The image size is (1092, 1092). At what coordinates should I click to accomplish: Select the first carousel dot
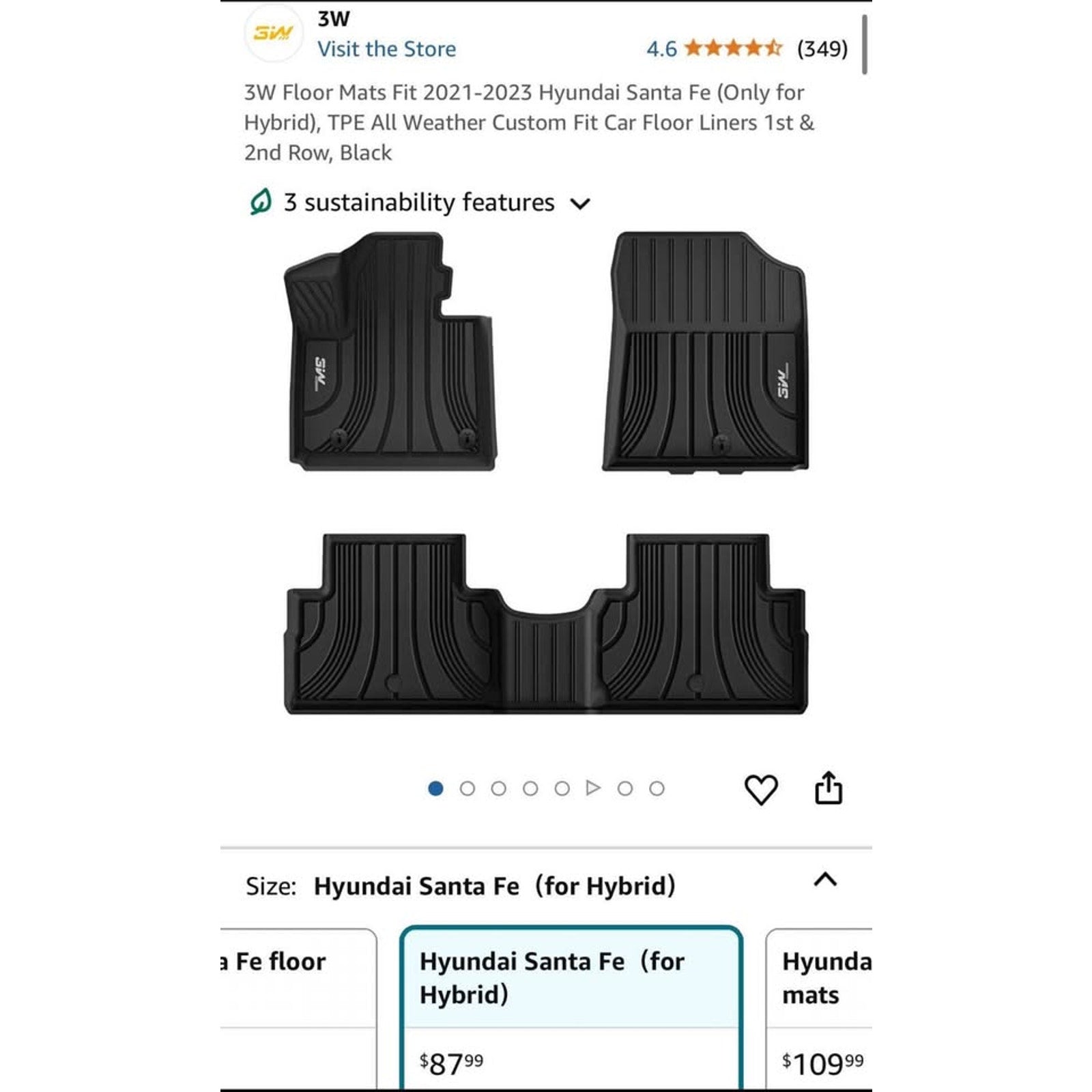coord(435,789)
